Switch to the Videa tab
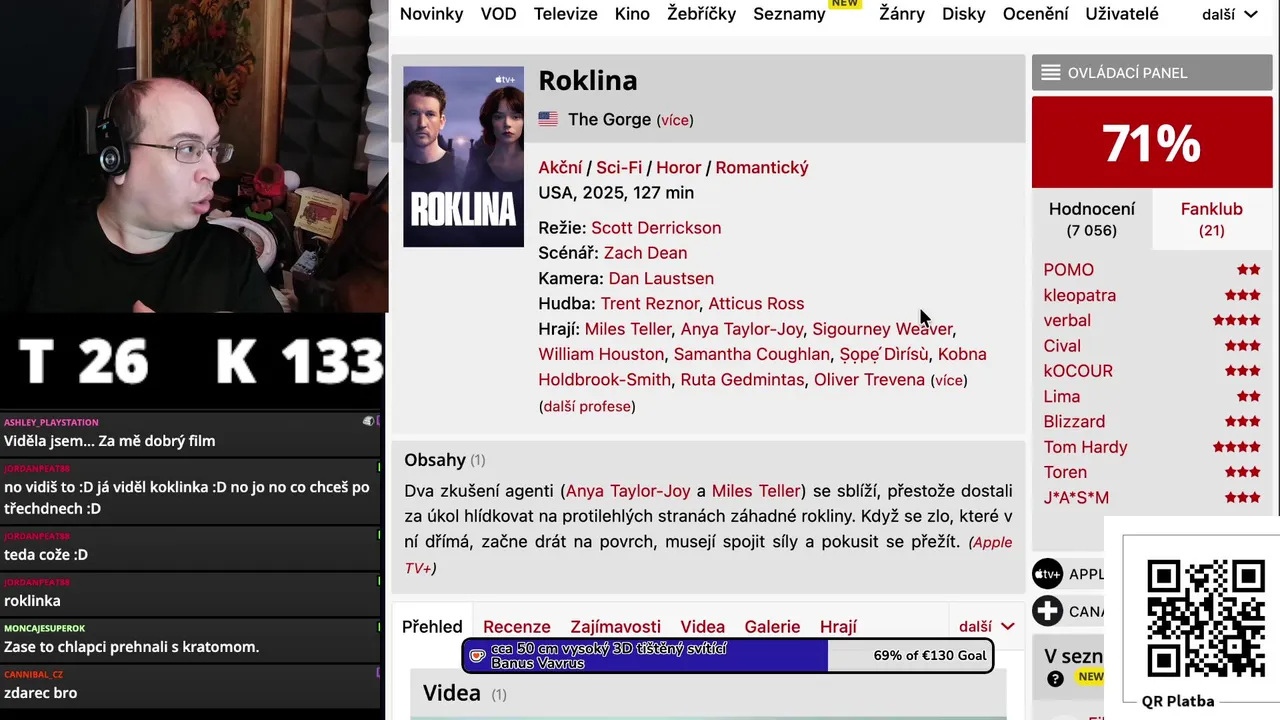This screenshot has height=720, width=1280. click(702, 627)
